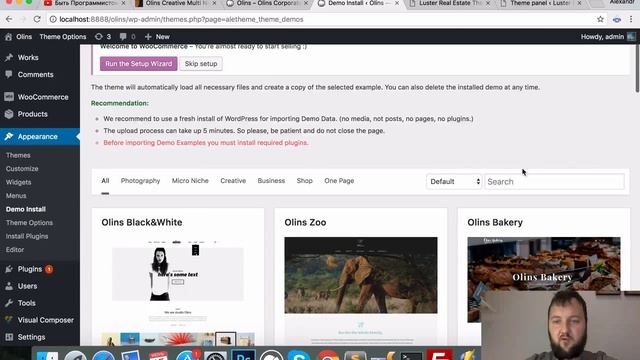
Task: Open the Install Plugins submenu
Action: click(27, 236)
